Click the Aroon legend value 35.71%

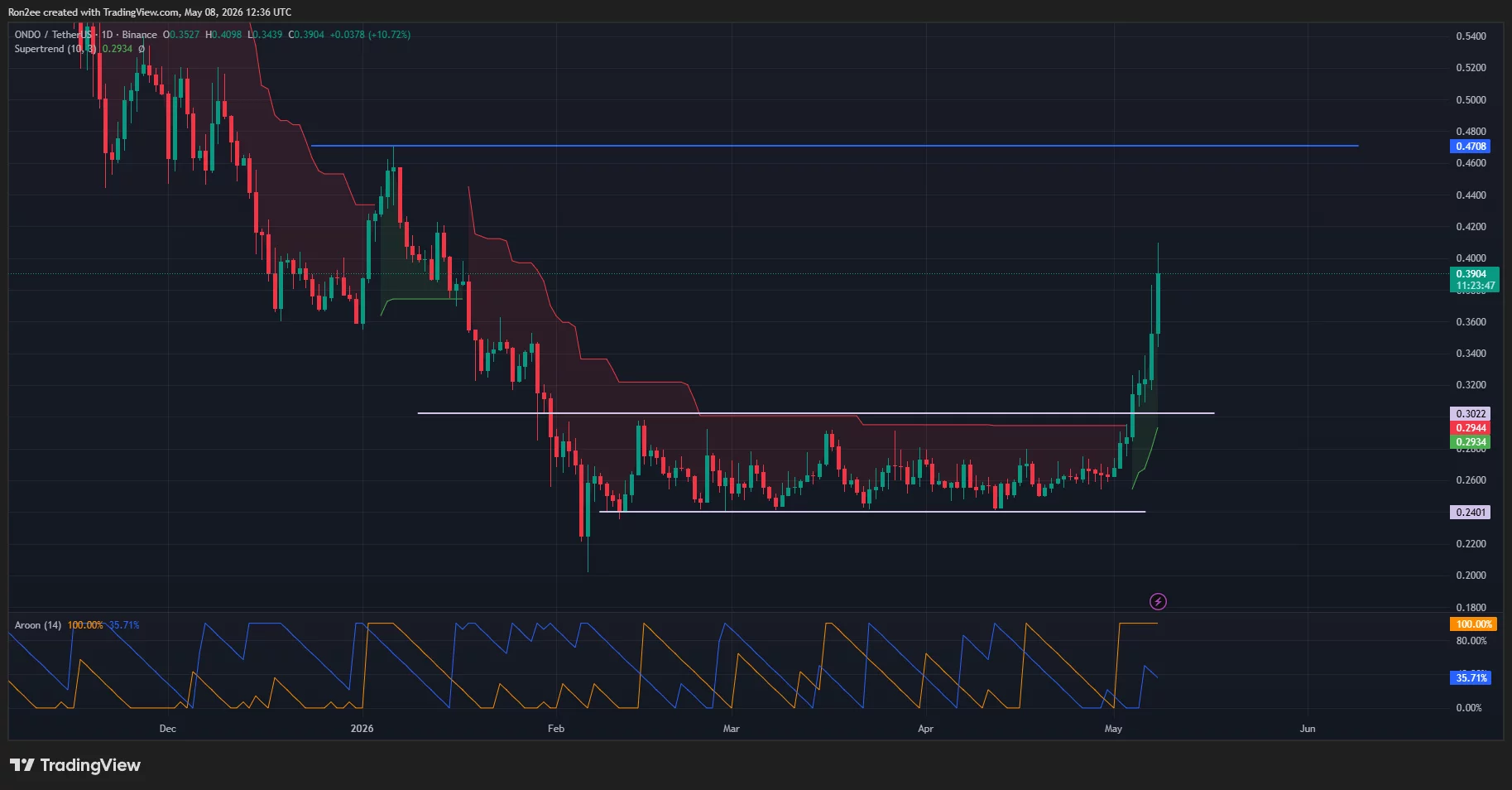[x=123, y=625]
